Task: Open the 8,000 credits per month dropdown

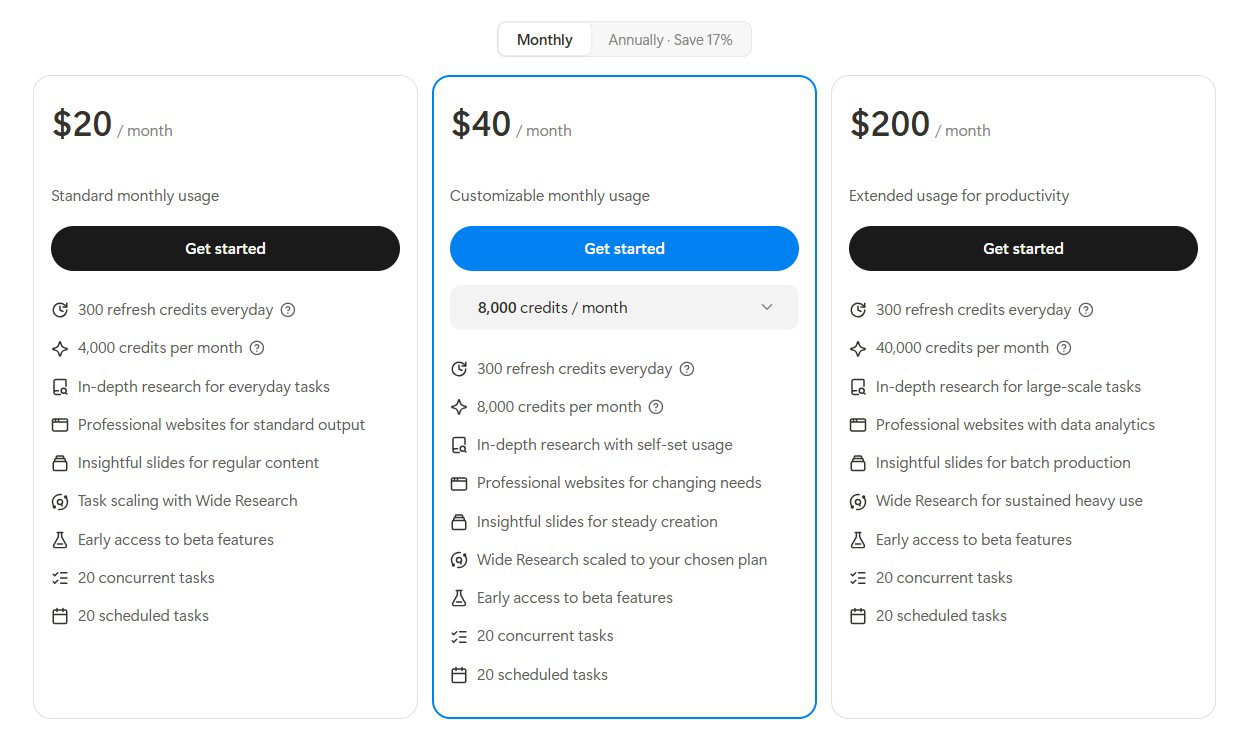Action: tap(624, 307)
